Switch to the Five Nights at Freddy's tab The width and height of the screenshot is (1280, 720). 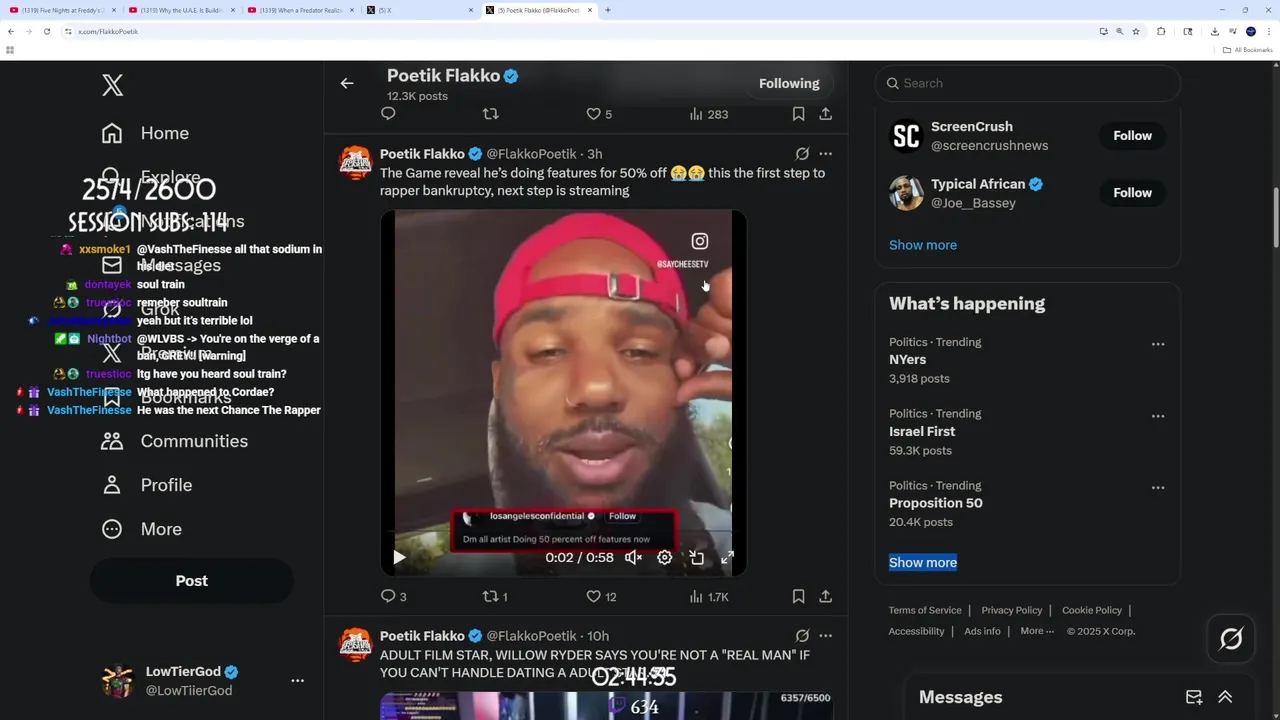tap(63, 10)
